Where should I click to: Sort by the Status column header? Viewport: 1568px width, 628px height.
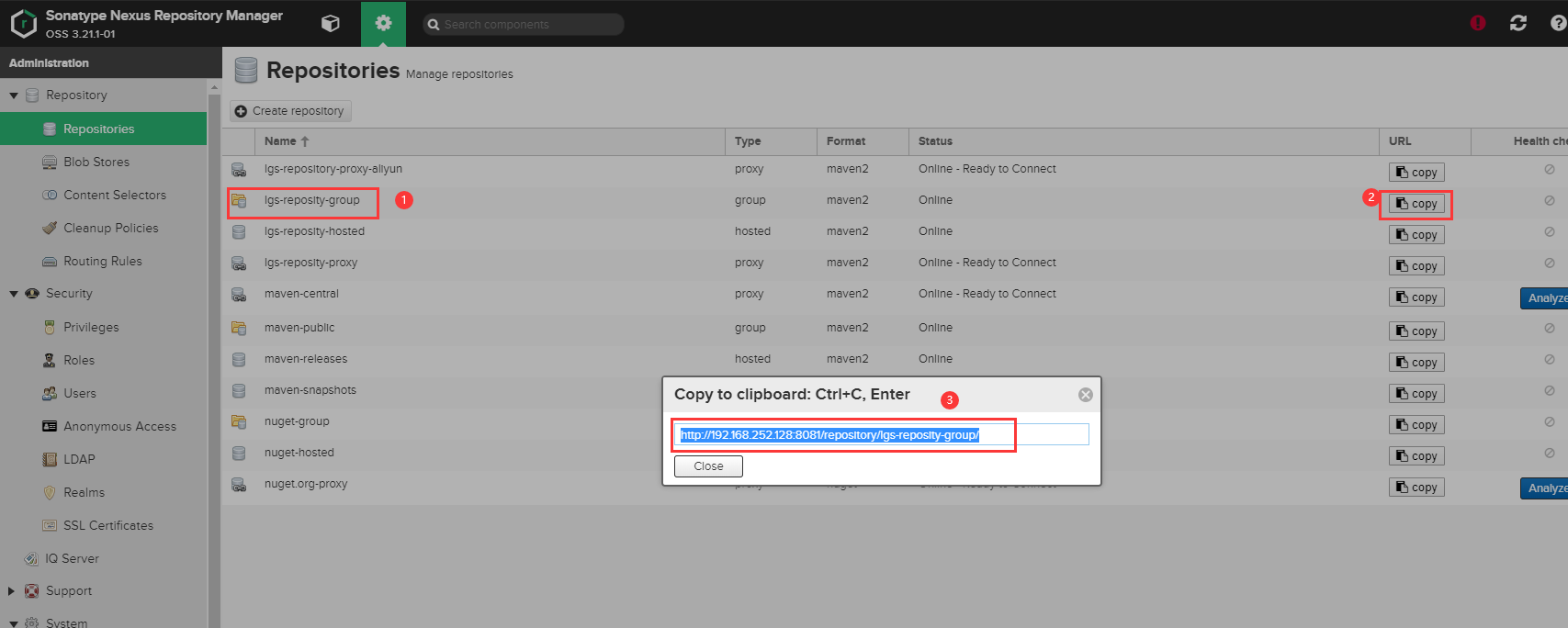(1144, 141)
